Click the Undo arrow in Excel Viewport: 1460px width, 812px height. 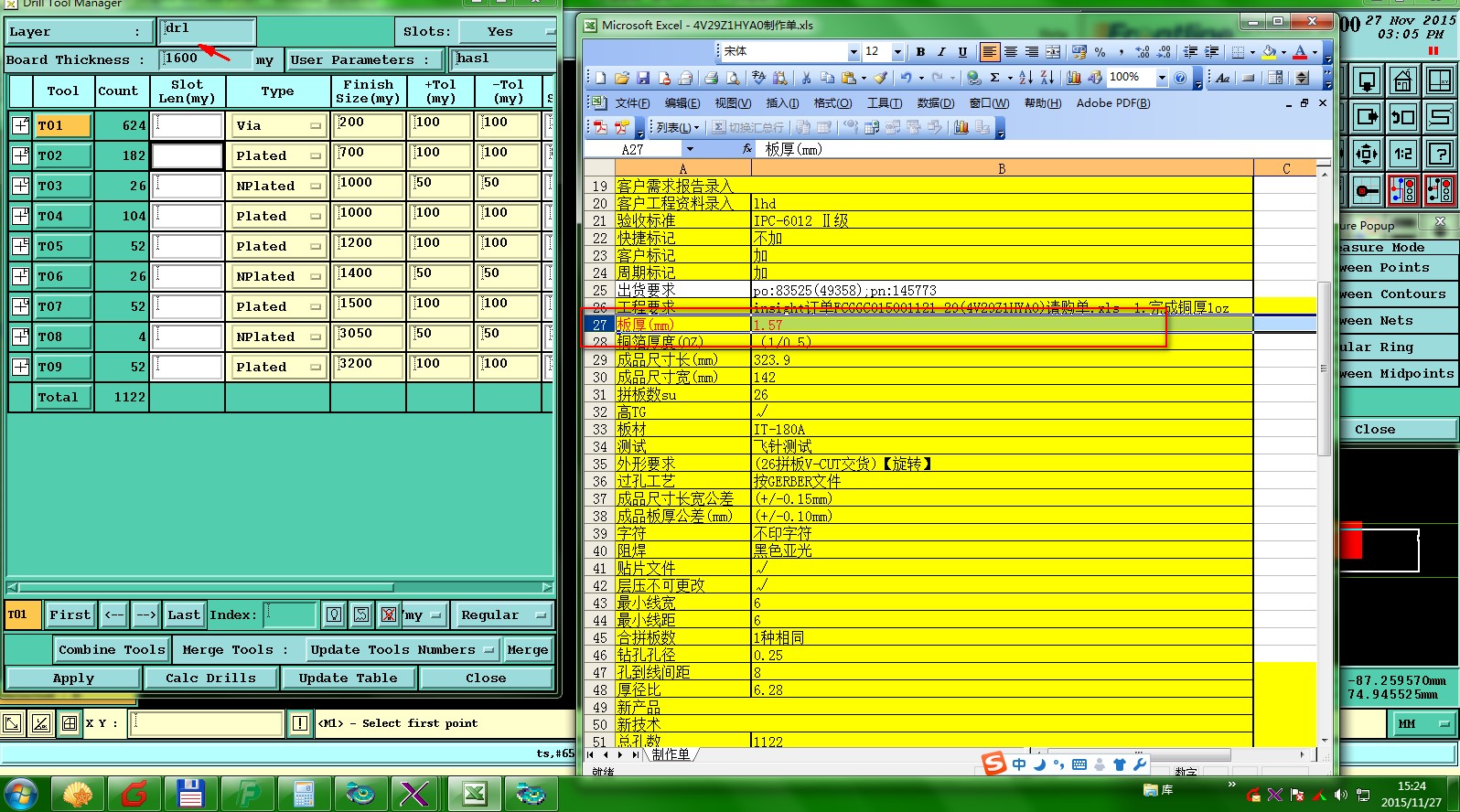(x=906, y=78)
